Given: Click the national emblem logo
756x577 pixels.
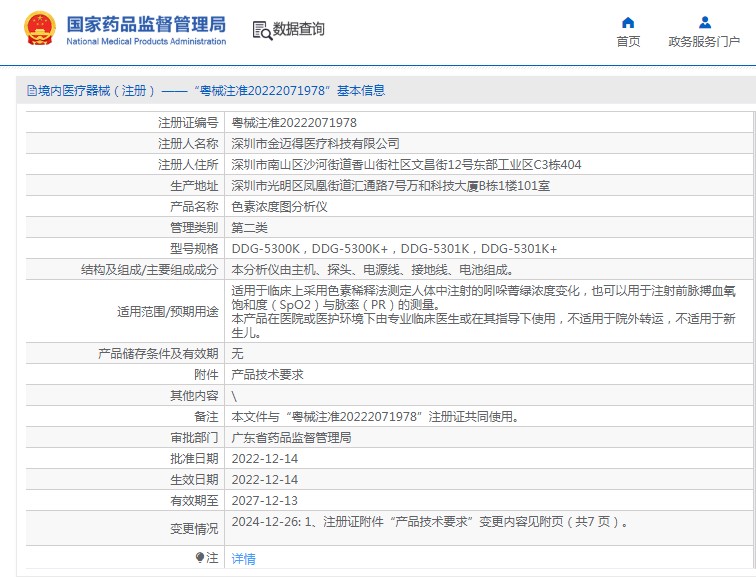Looking at the screenshot, I should point(40,28).
